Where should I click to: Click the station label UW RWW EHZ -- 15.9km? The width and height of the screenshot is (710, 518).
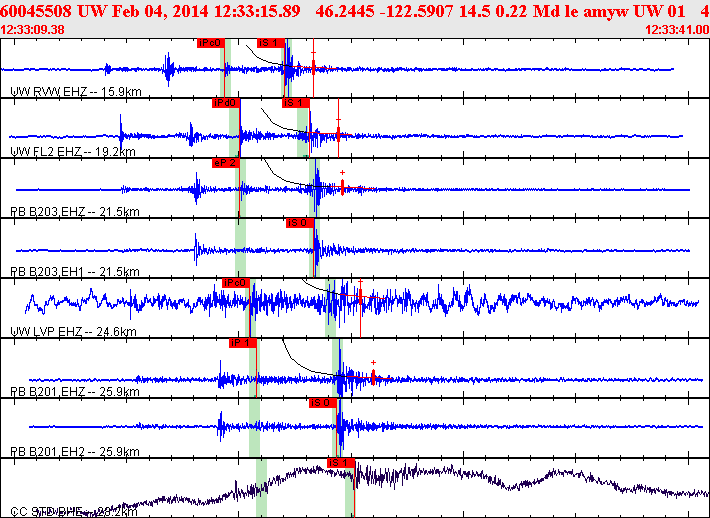[x=76, y=92]
